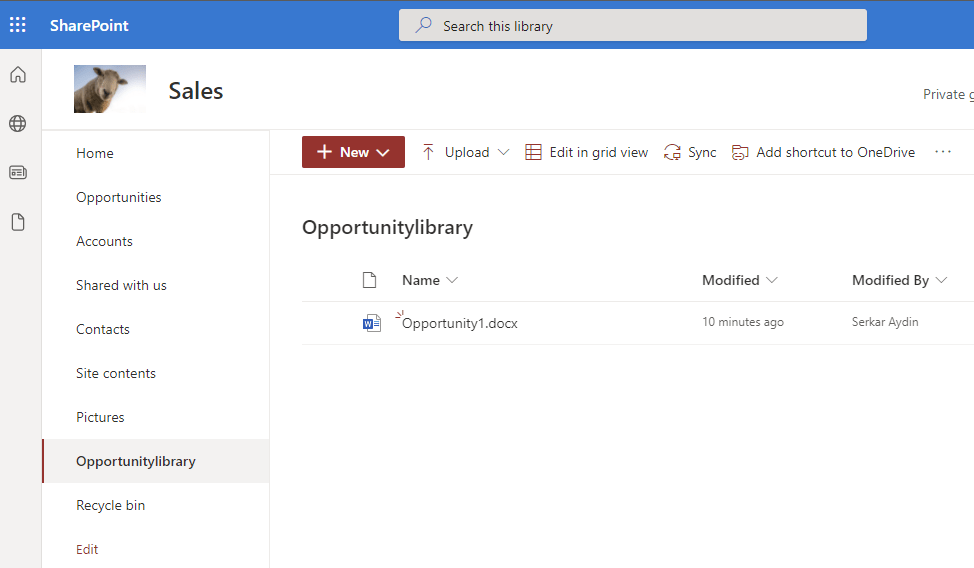Click the Sync arrows icon

[x=672, y=152]
